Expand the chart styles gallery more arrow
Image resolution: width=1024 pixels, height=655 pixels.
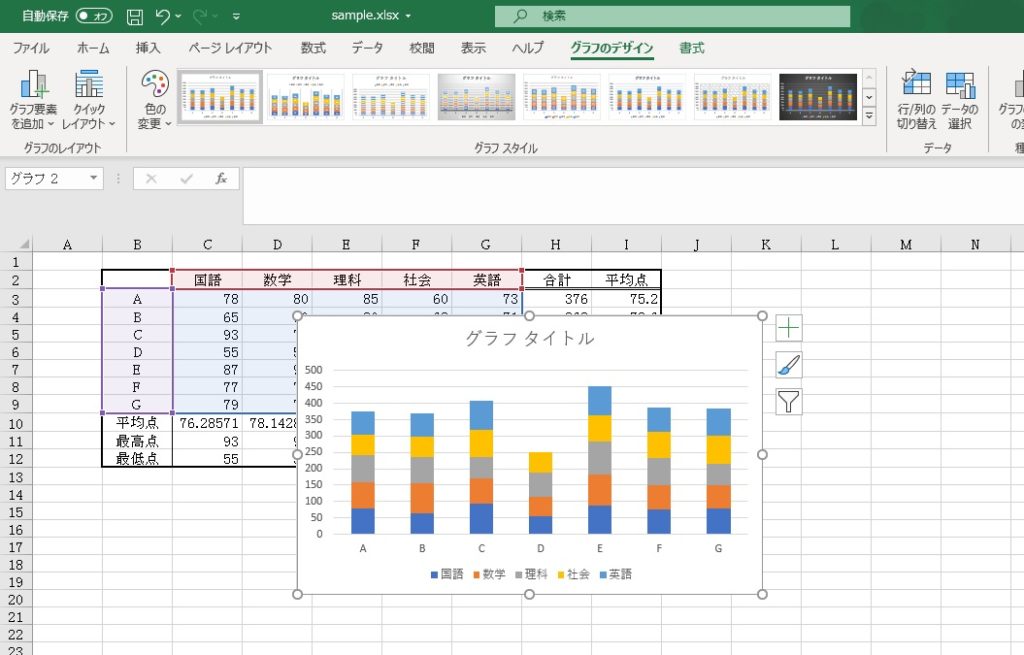869,116
